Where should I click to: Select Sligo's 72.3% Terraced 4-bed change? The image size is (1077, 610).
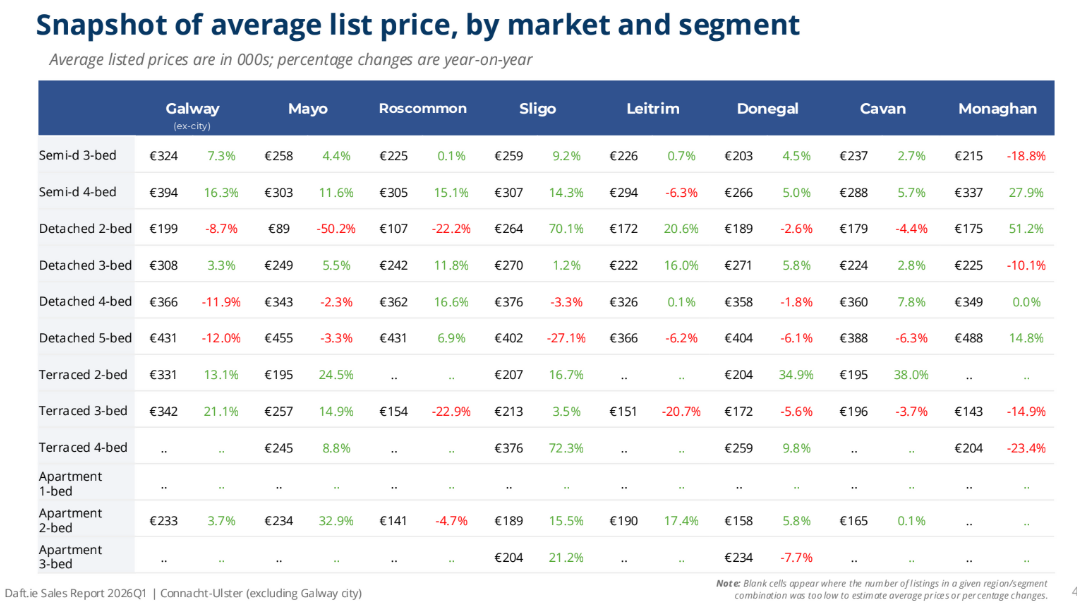(x=566, y=448)
